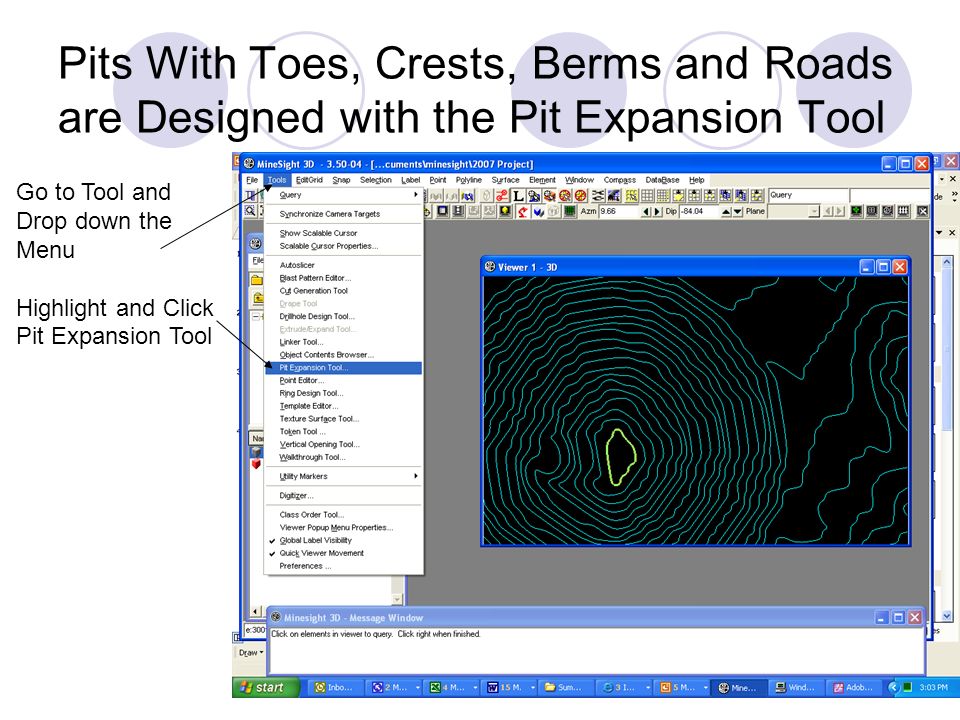Expand the 5 M... taskbar group arrow
960x720 pixels.
[x=705, y=688]
